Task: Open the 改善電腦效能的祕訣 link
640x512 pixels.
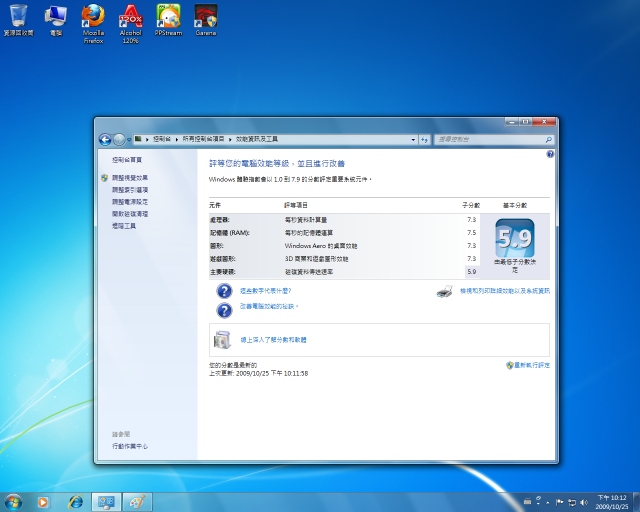Action: (x=269, y=306)
